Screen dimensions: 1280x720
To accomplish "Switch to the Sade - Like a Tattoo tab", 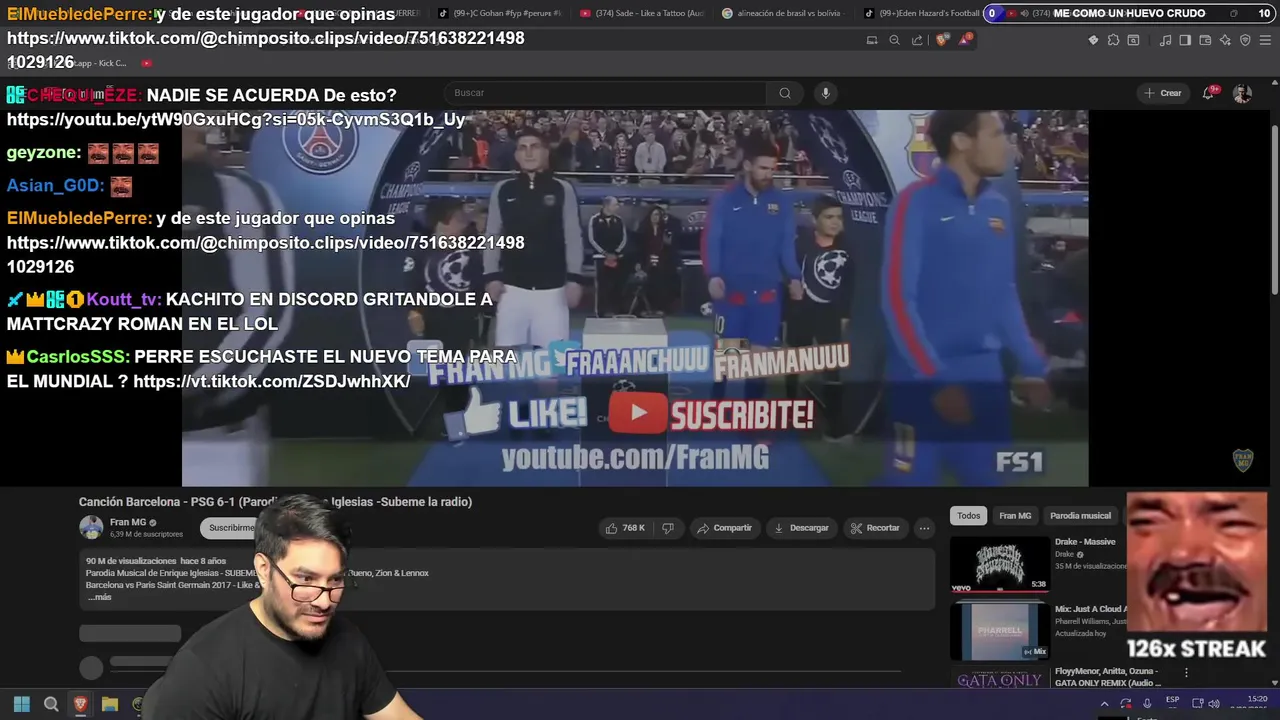I will coord(642,13).
